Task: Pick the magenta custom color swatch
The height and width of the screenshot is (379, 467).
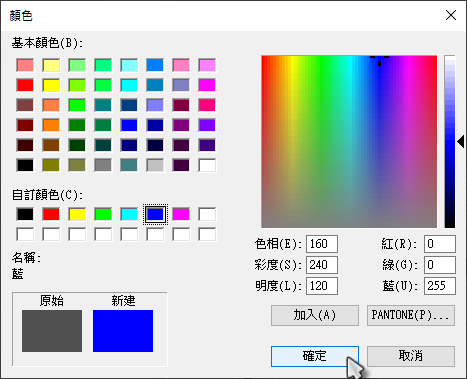Action: pos(181,214)
